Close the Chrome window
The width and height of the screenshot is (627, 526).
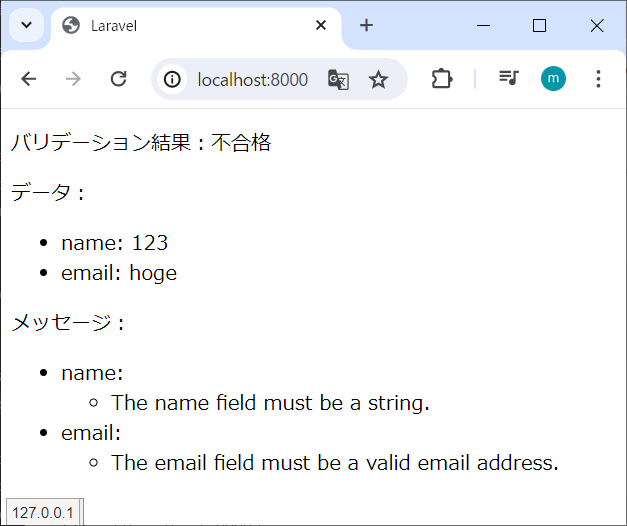pos(597,26)
